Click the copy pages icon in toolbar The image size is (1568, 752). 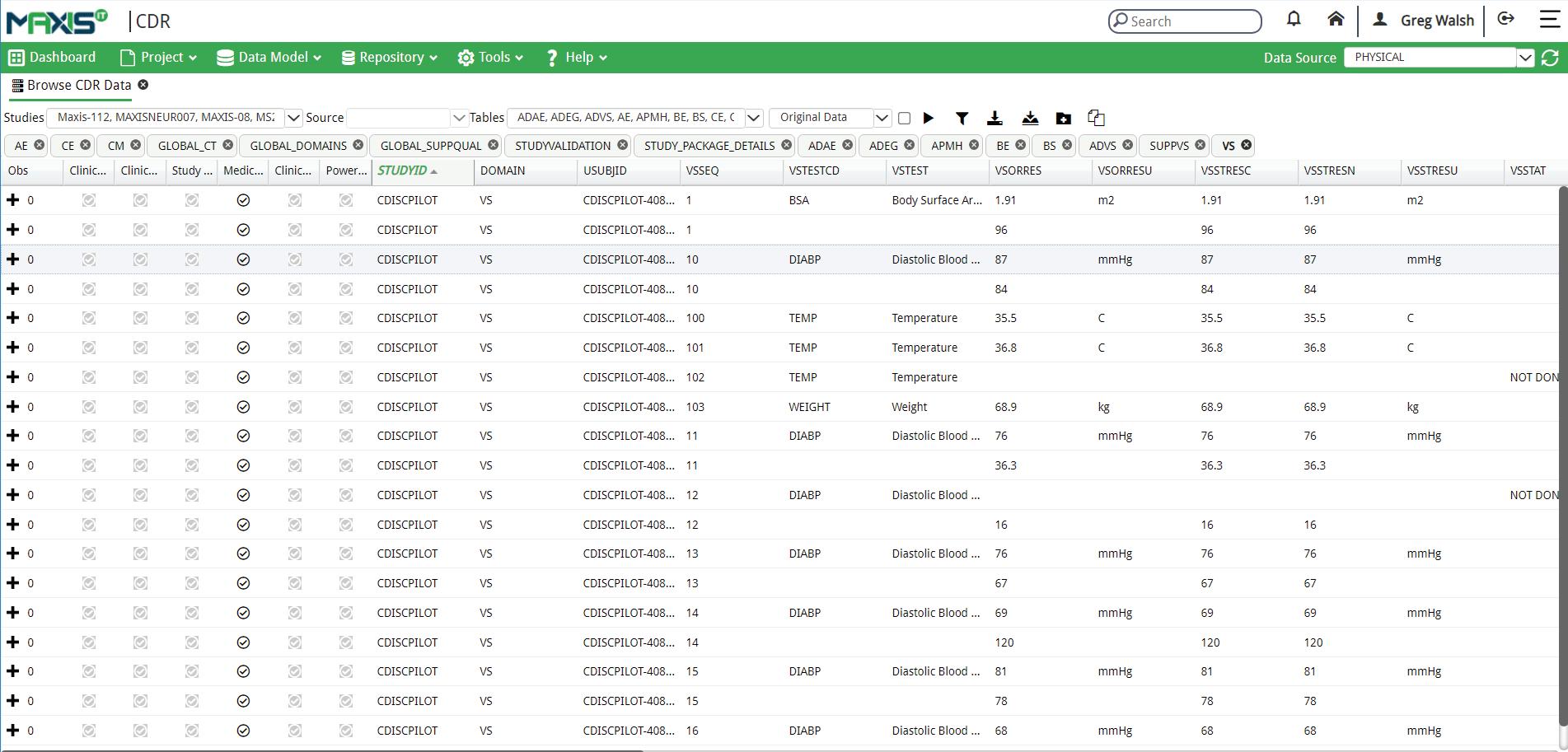pos(1096,118)
